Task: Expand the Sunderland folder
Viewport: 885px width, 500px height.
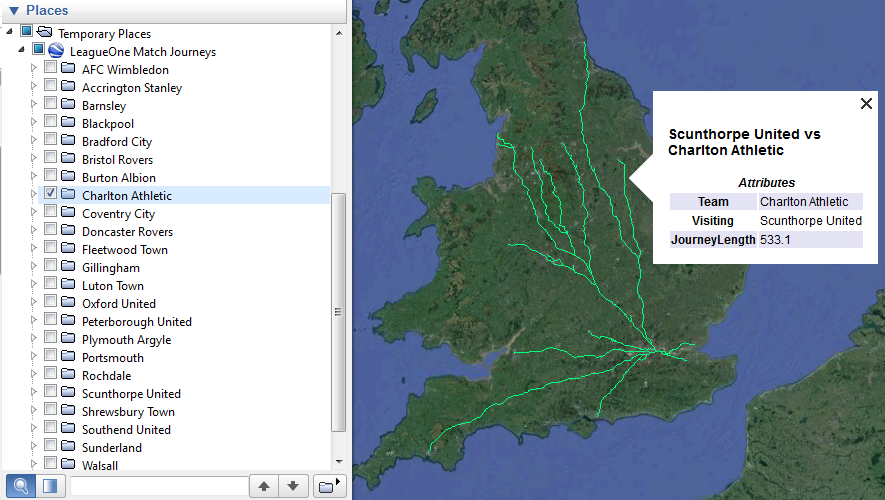Action: point(33,446)
